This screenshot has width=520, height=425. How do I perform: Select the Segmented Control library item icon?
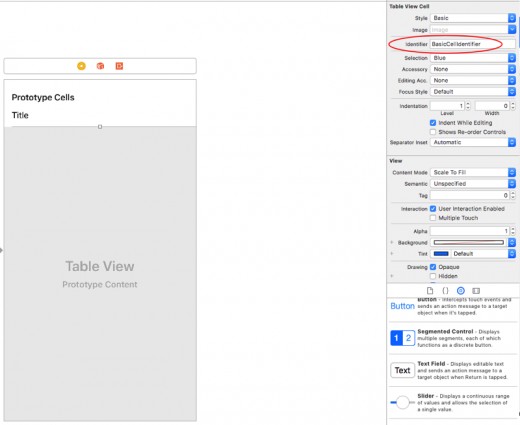pyautogui.click(x=402, y=338)
